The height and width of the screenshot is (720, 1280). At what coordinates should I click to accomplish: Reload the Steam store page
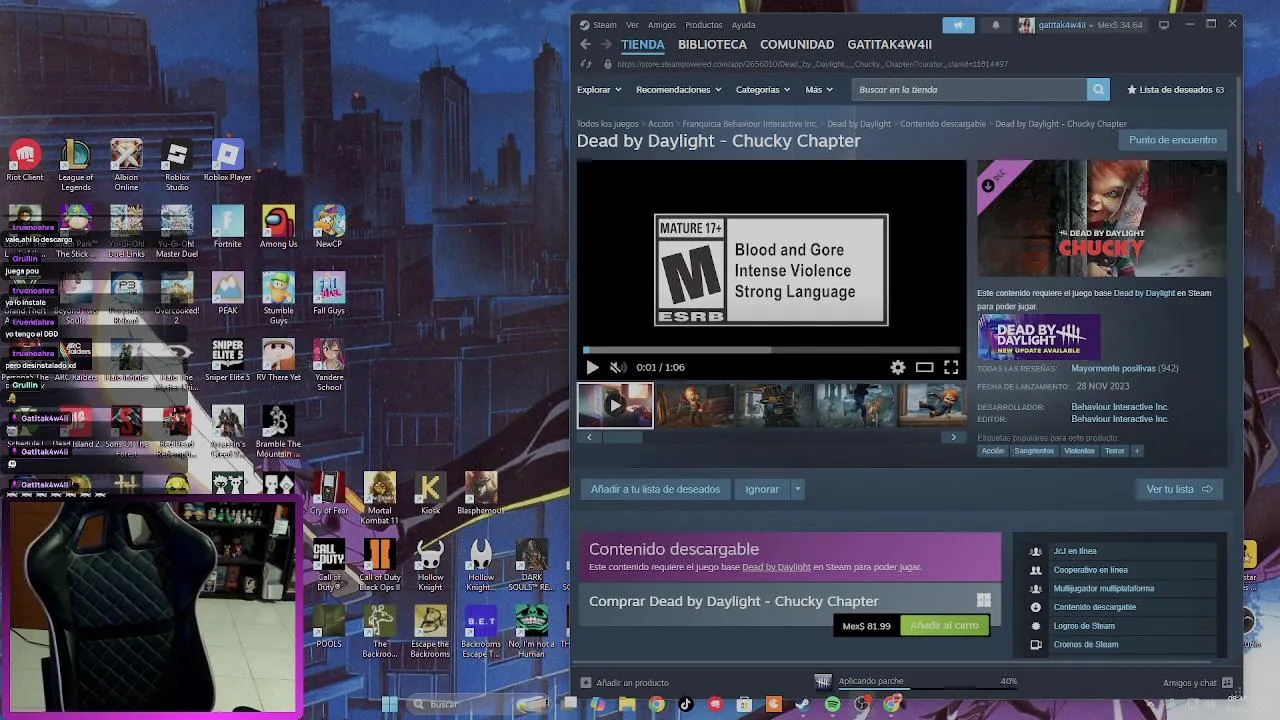tap(587, 64)
